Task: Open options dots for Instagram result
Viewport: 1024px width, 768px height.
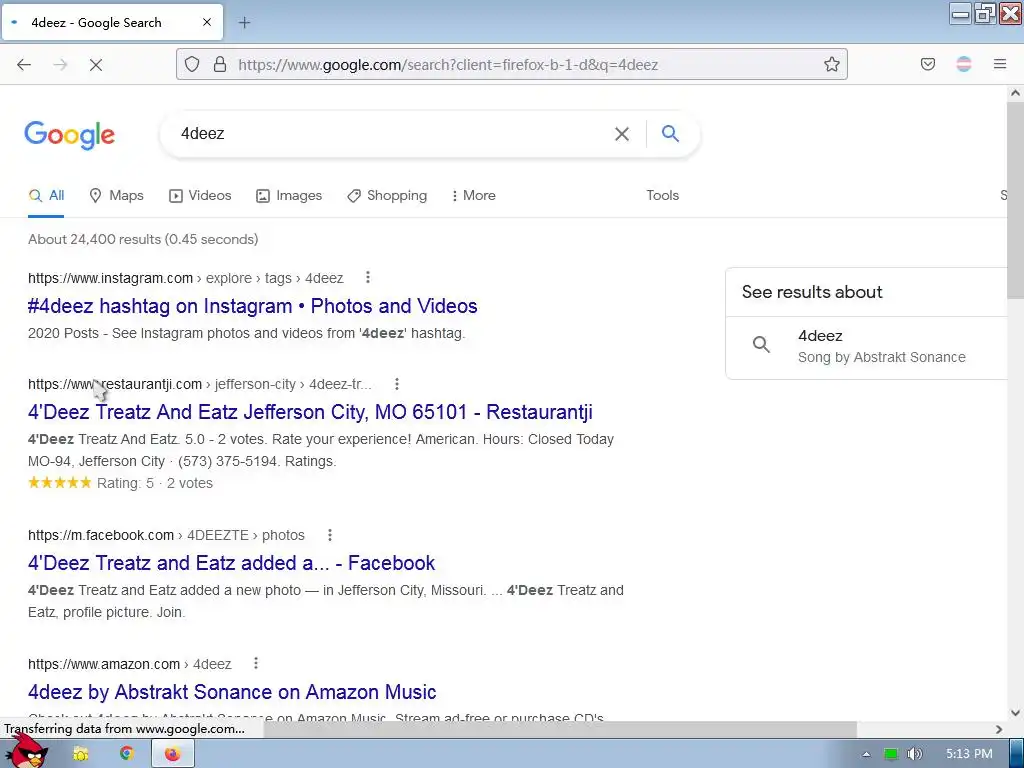Action: 368,278
